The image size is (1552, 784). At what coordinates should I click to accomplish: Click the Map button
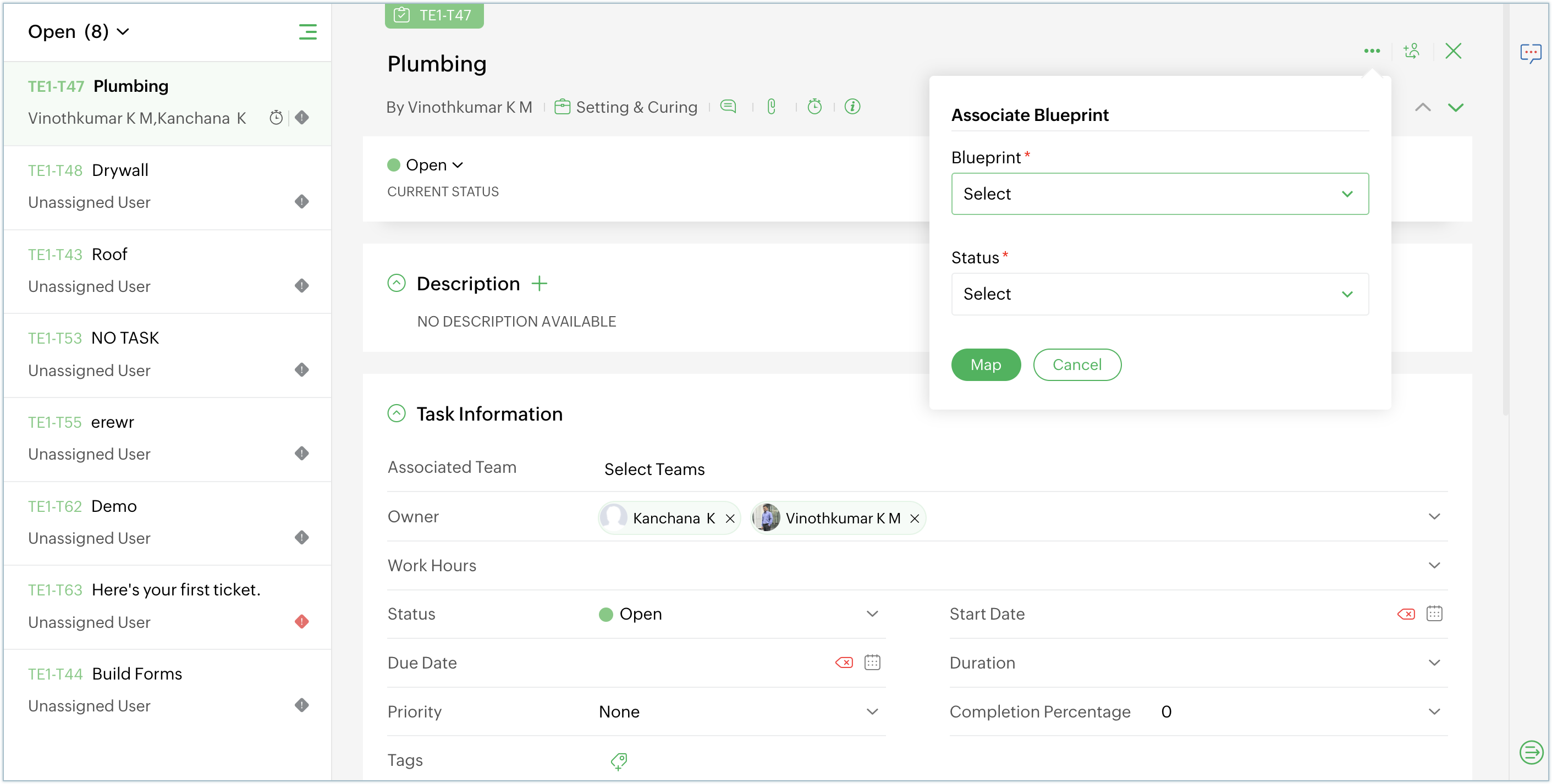(x=985, y=365)
